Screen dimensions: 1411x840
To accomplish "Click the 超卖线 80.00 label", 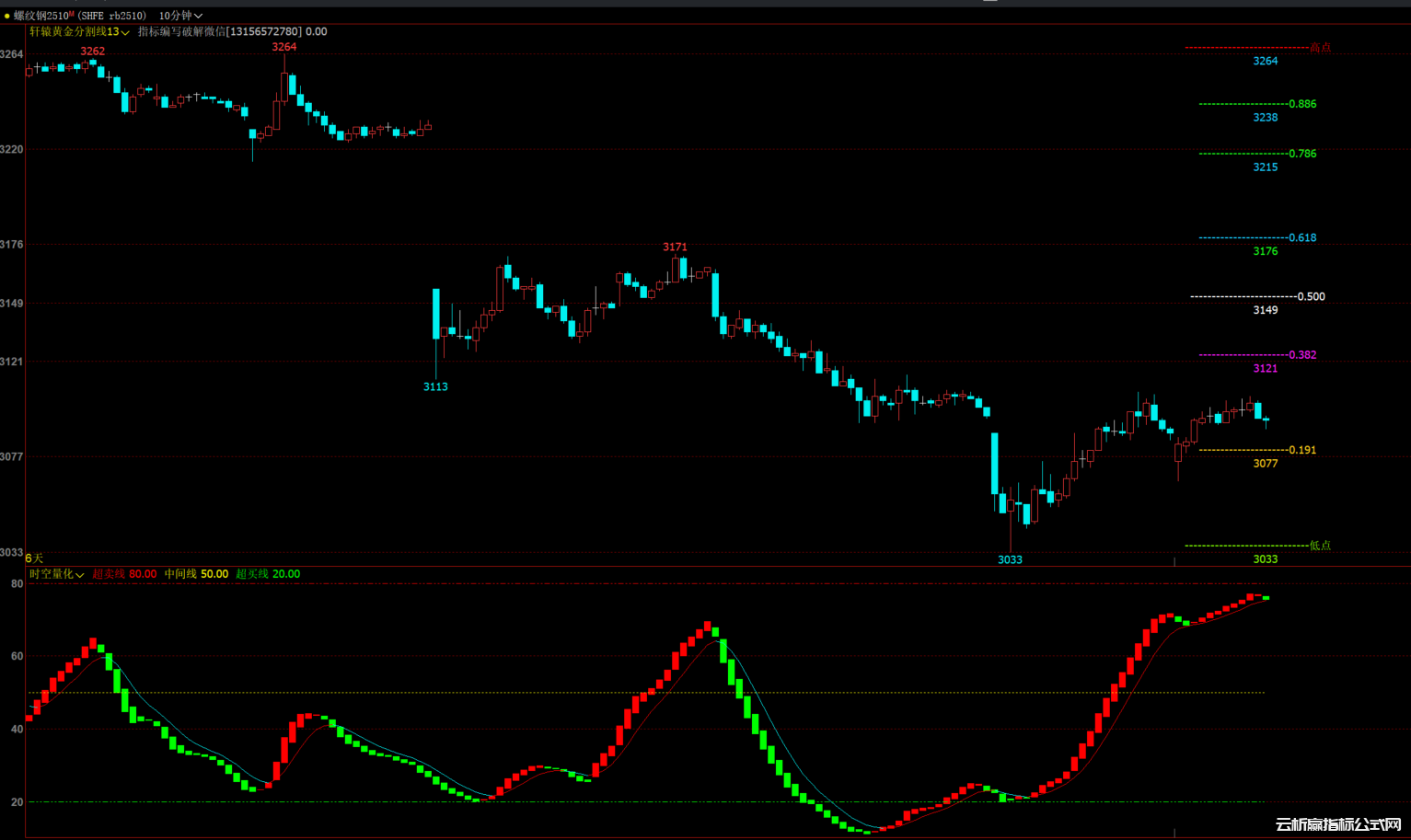I will 124,574.
